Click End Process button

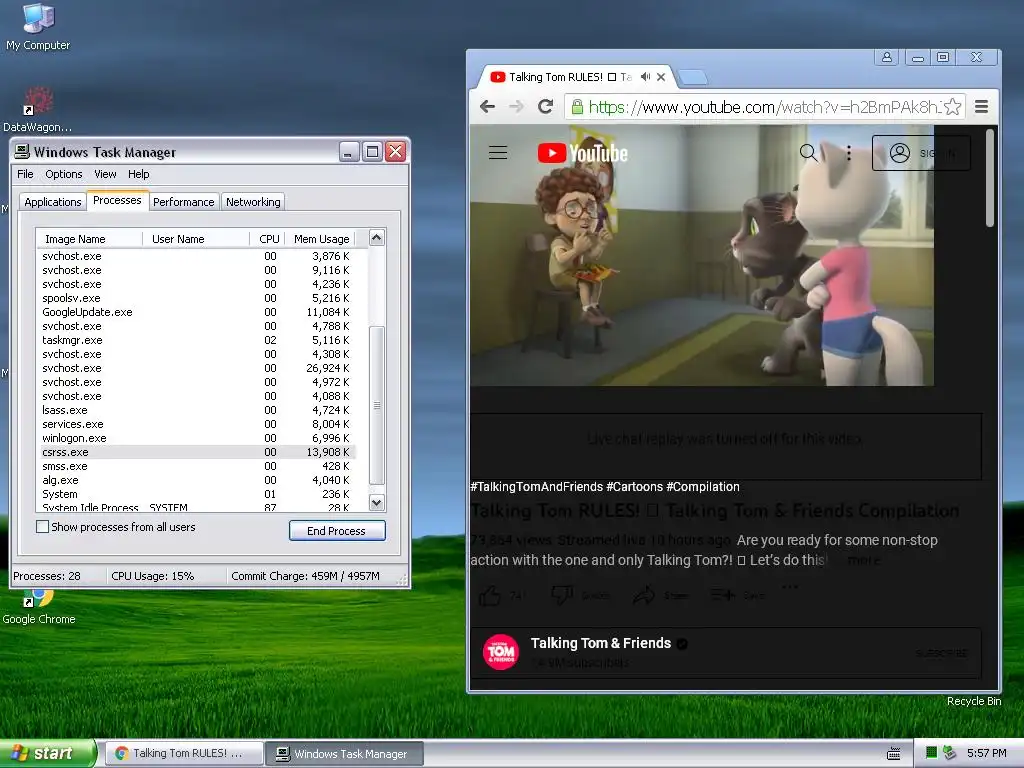337,531
